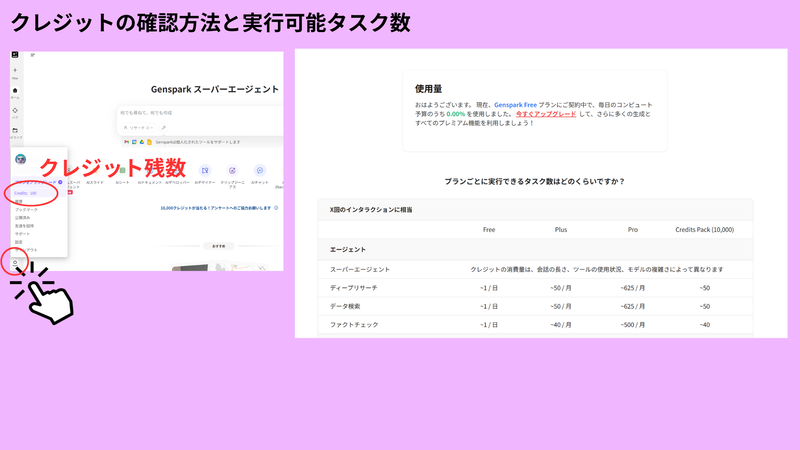
Task: Open the AIスライド agent label
Action: 94,183
